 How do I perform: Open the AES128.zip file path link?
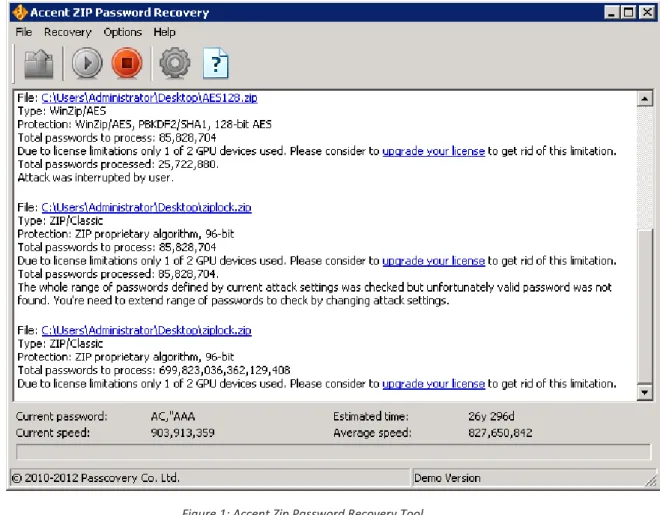(x=149, y=98)
